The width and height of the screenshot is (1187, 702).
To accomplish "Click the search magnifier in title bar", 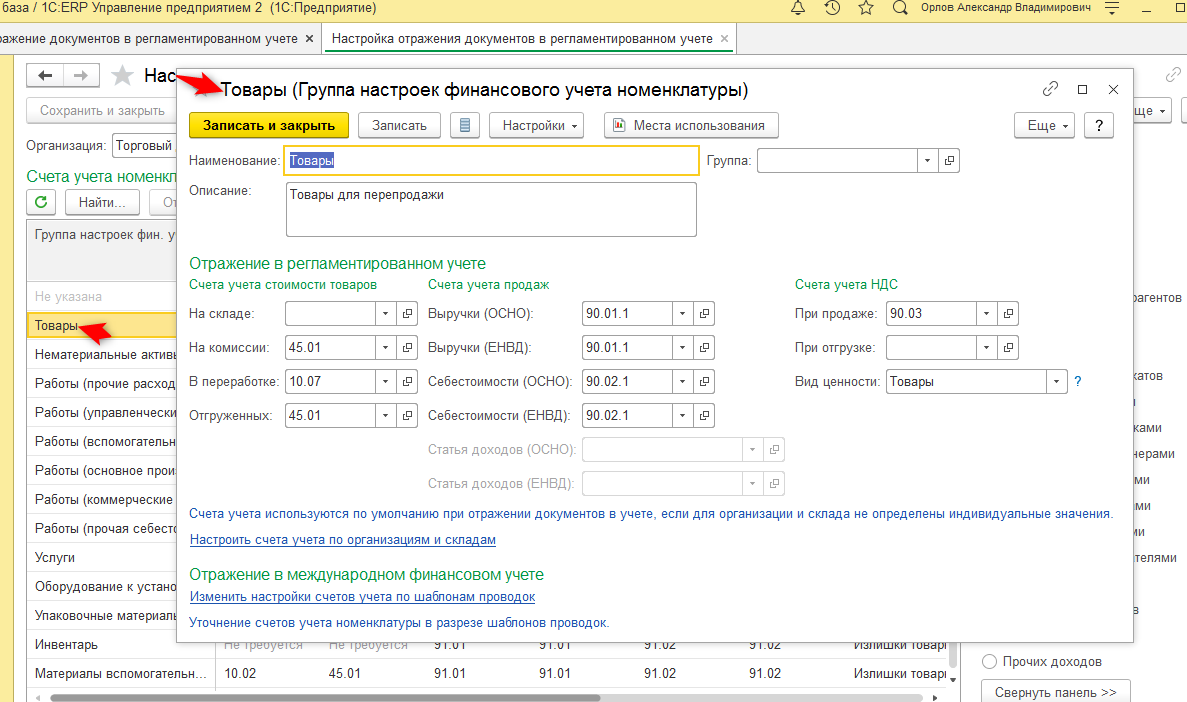I will coord(900,8).
